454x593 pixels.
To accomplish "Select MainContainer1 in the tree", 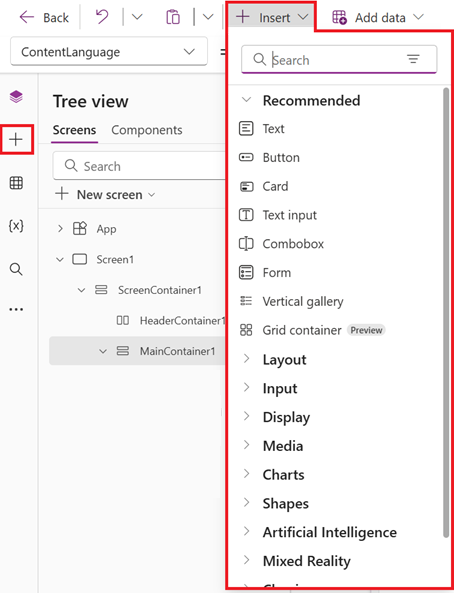I will 177,351.
